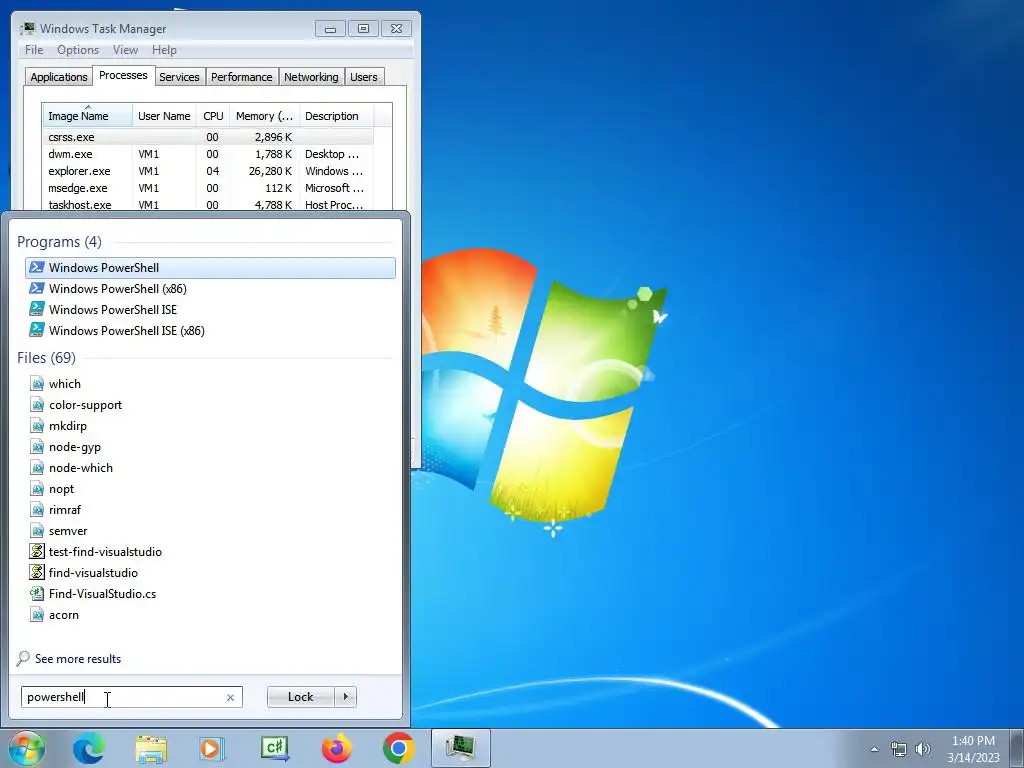Select csrss.exe process row
1024x768 pixels.
(x=208, y=137)
